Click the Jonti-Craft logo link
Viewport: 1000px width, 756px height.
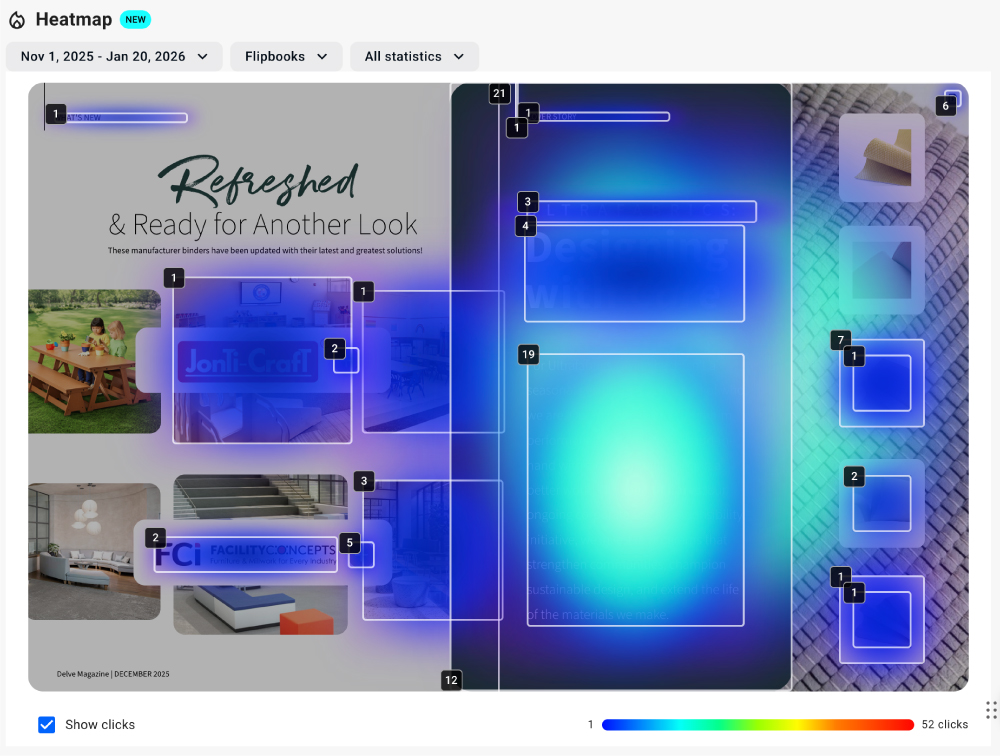tap(245, 361)
